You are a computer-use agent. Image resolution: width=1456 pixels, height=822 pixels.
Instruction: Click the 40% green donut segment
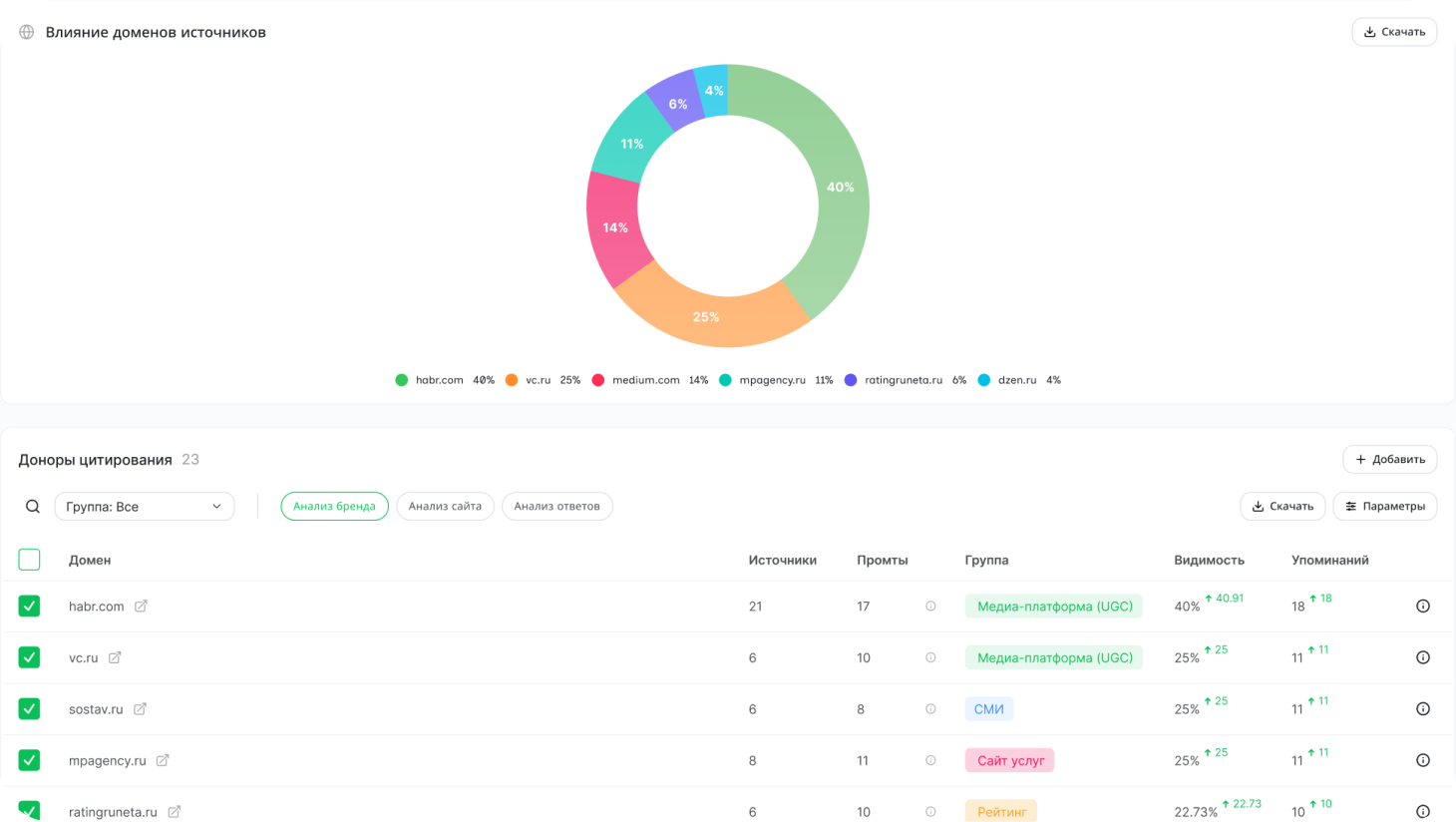(x=841, y=188)
